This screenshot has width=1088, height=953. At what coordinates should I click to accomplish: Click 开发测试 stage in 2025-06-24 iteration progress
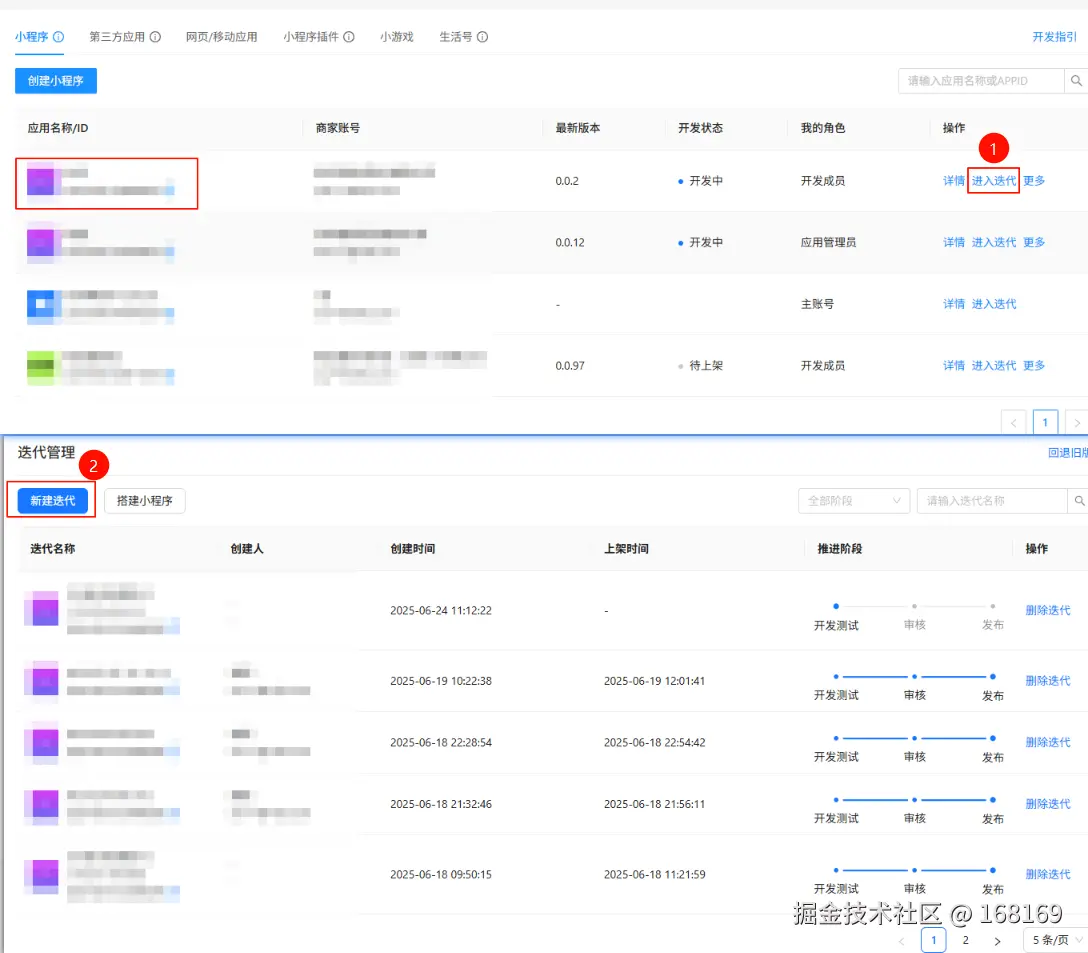(x=836, y=625)
